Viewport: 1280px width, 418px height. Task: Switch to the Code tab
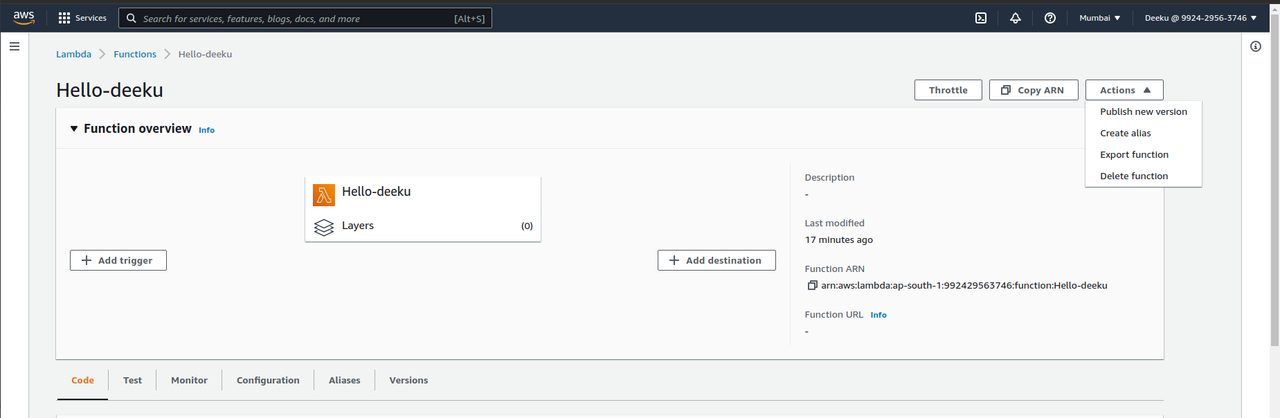click(x=82, y=381)
